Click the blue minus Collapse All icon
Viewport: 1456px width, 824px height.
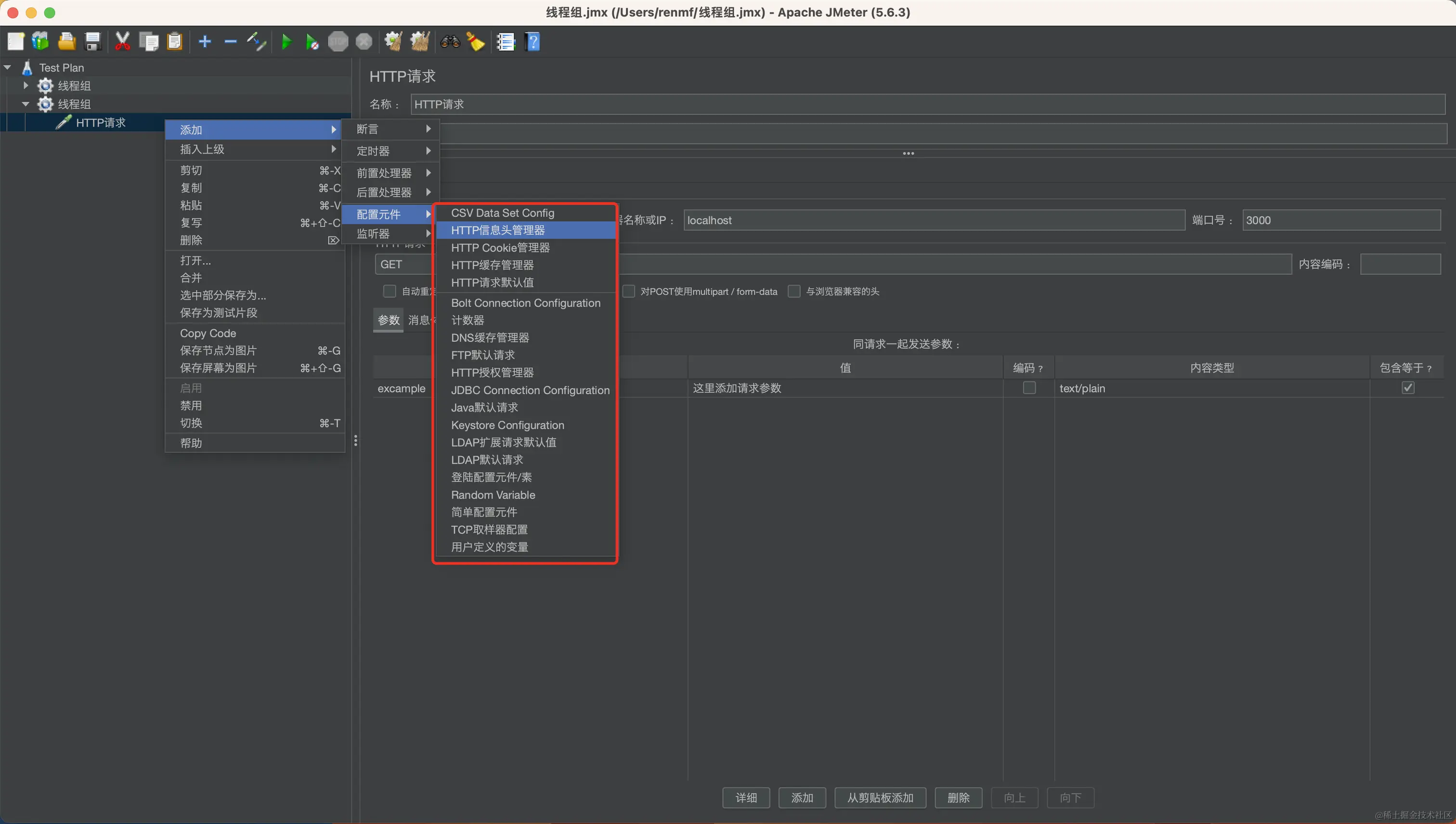(231, 41)
